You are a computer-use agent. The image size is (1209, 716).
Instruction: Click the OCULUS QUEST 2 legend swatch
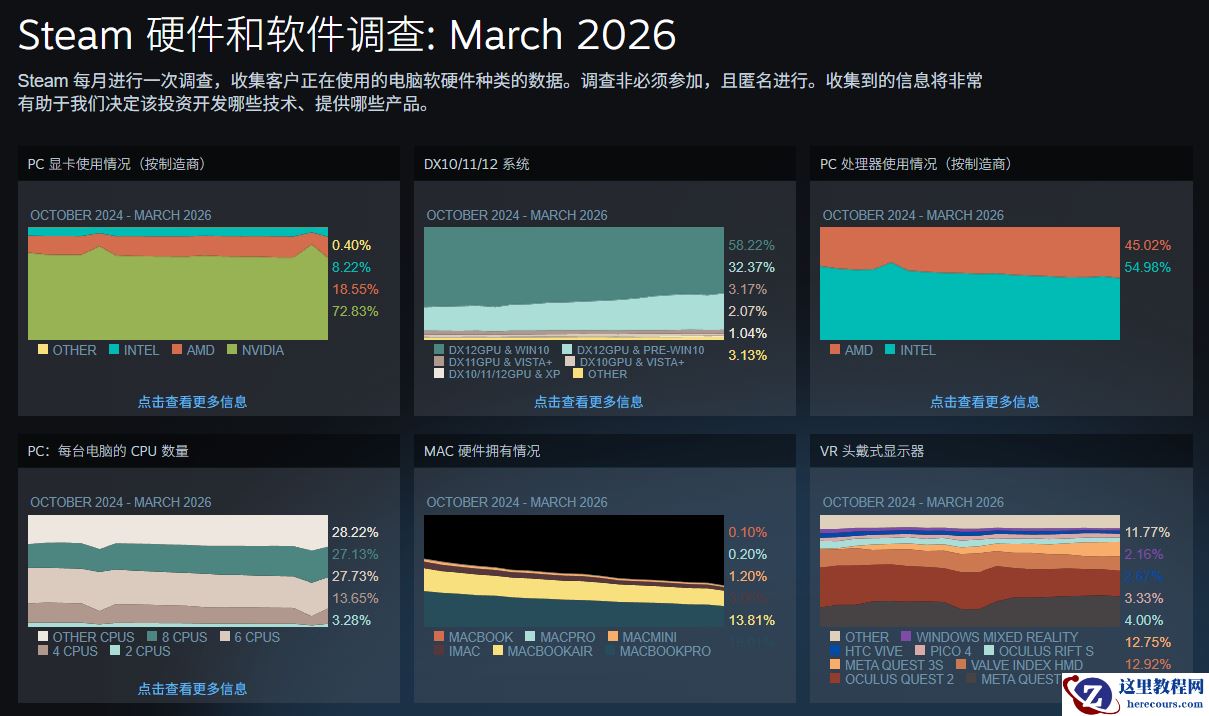834,679
